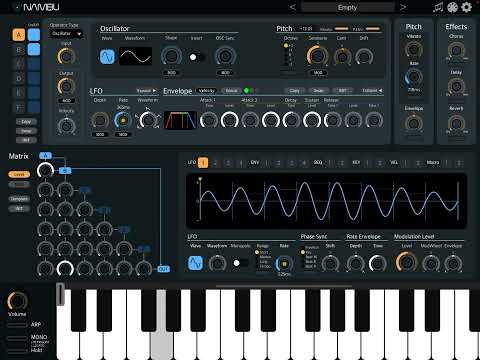This screenshot has height=360, width=480.
Task: Click the envelope shape thumbnail display
Action: [180, 120]
